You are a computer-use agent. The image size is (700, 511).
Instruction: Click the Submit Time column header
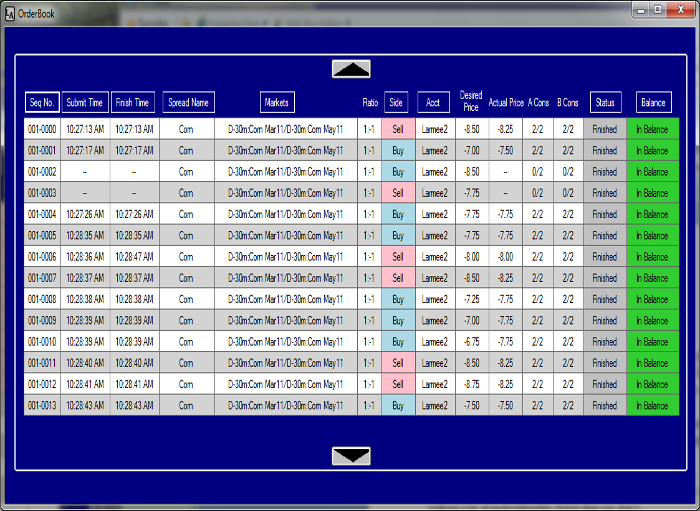click(84, 102)
